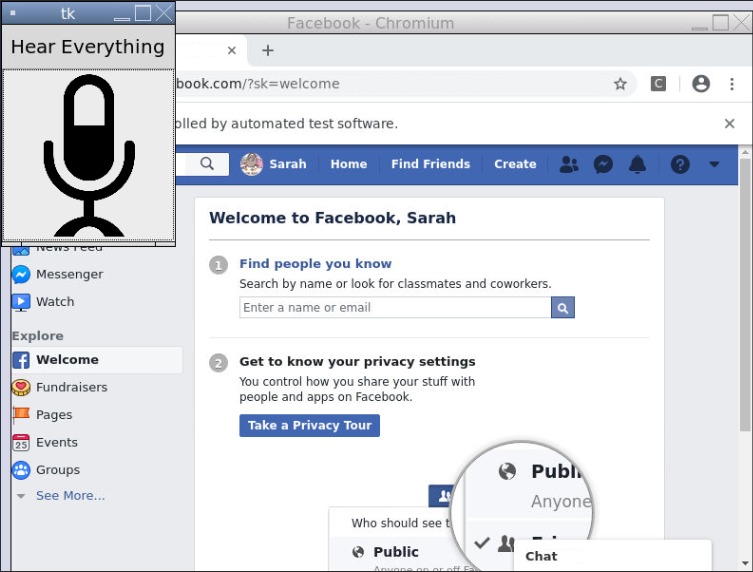The image size is (753, 572).
Task: Open Sarah's profile from the avatar picture
Action: [251, 164]
